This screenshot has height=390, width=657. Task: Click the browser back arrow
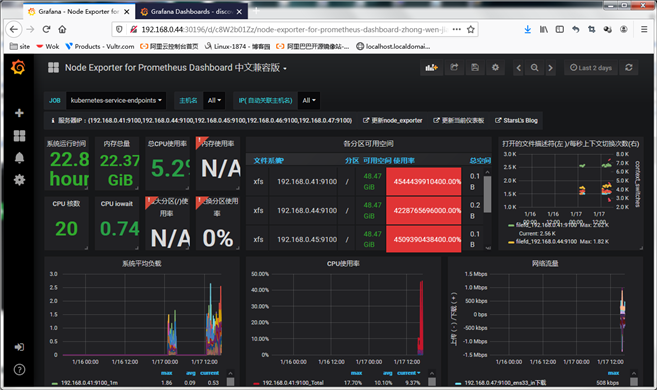coord(14,29)
